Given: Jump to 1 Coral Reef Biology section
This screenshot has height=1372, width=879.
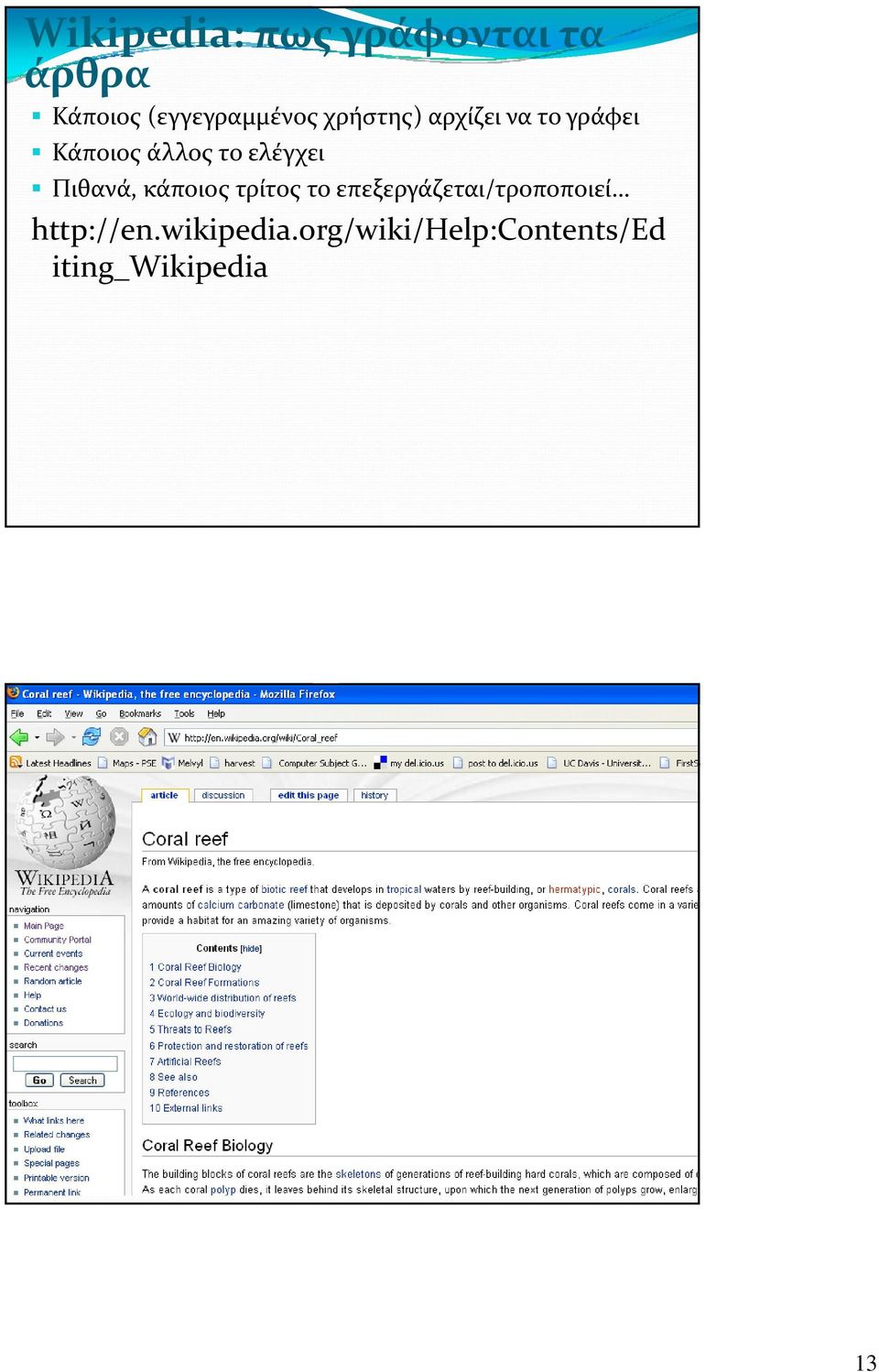Looking at the screenshot, I should [x=196, y=967].
